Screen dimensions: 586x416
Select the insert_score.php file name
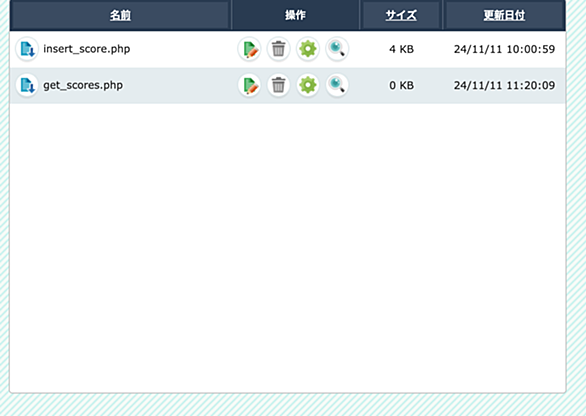[87, 49]
